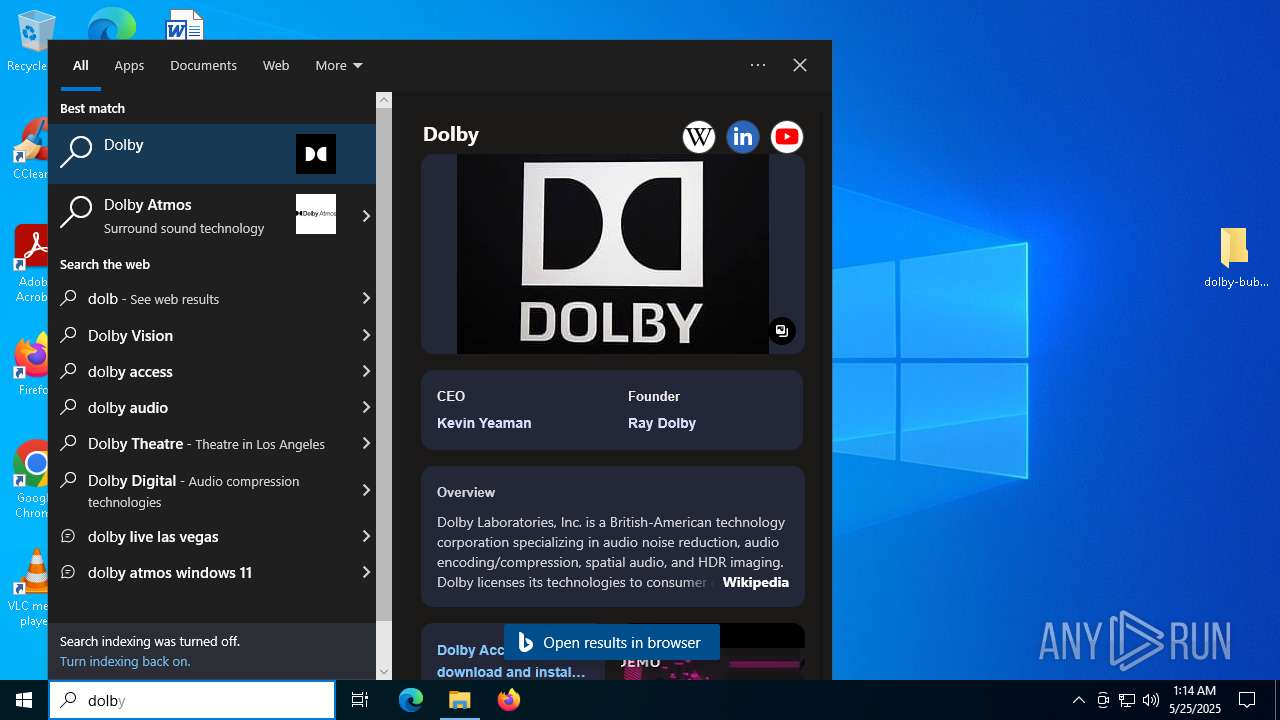Expand the Dolby Atmos result chevron
The width and height of the screenshot is (1280, 720).
(x=366, y=215)
